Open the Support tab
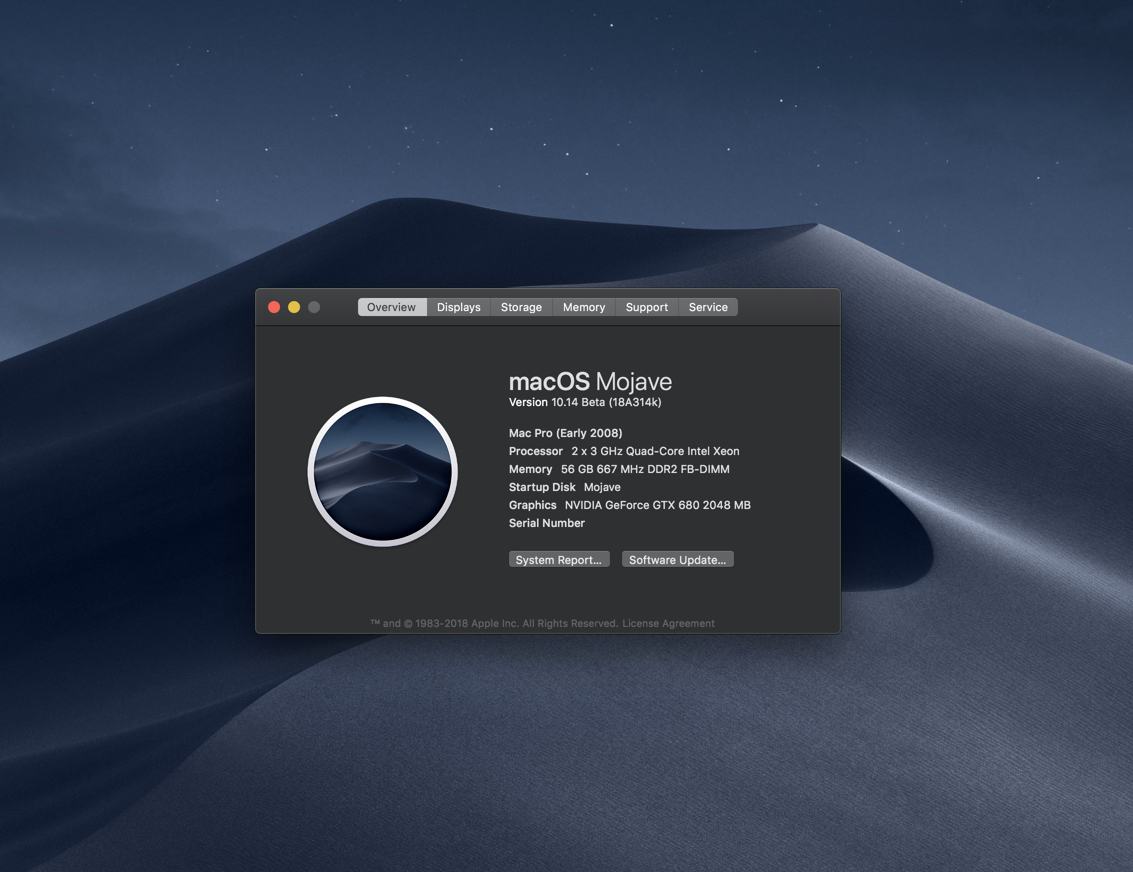The image size is (1133, 872). (x=647, y=307)
